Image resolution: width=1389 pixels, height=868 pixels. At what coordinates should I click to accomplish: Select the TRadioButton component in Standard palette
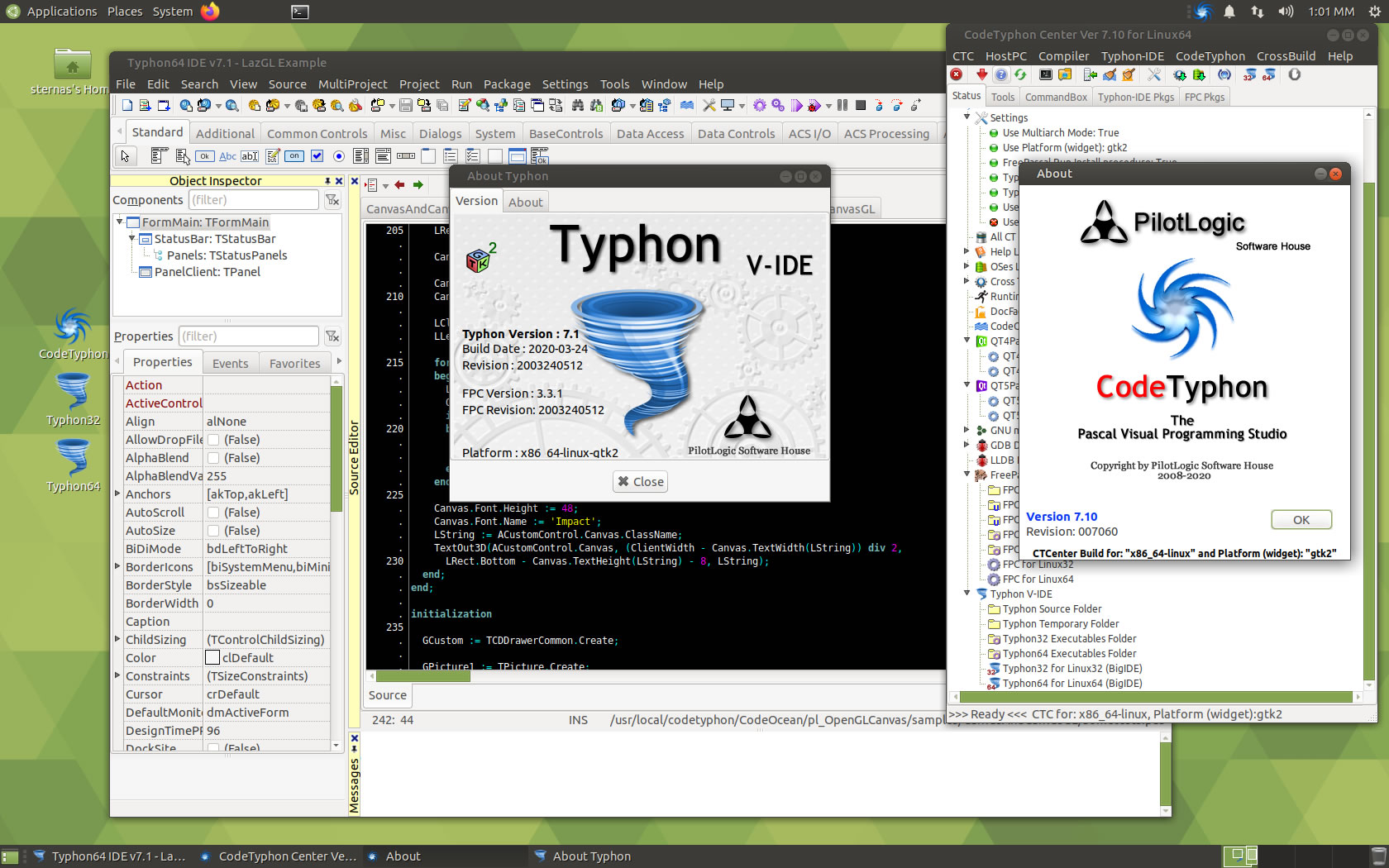pyautogui.click(x=339, y=155)
